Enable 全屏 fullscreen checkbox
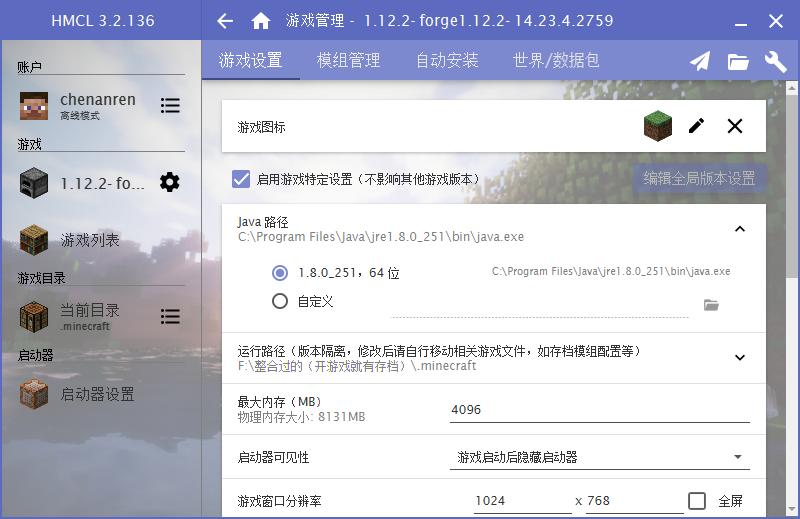 pyautogui.click(x=697, y=501)
